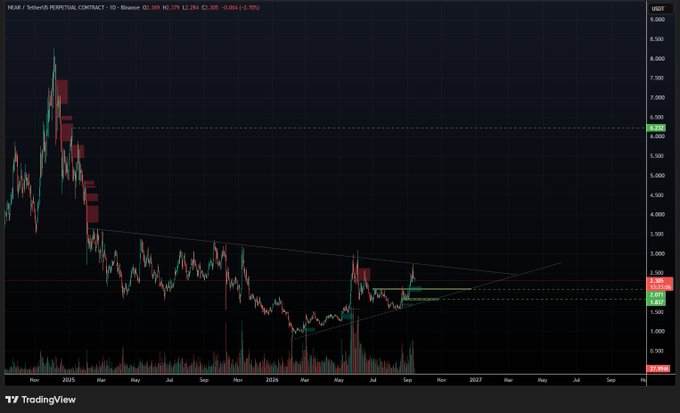
Task: Click the 2027 label on time axis
Action: tap(475, 380)
